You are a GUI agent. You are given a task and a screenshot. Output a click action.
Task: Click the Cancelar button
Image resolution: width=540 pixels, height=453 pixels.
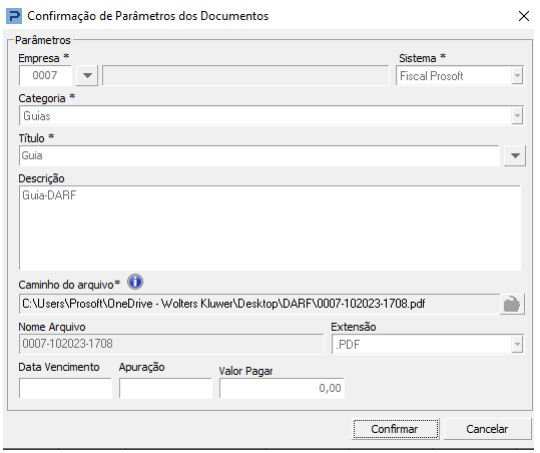pyautogui.click(x=487, y=429)
